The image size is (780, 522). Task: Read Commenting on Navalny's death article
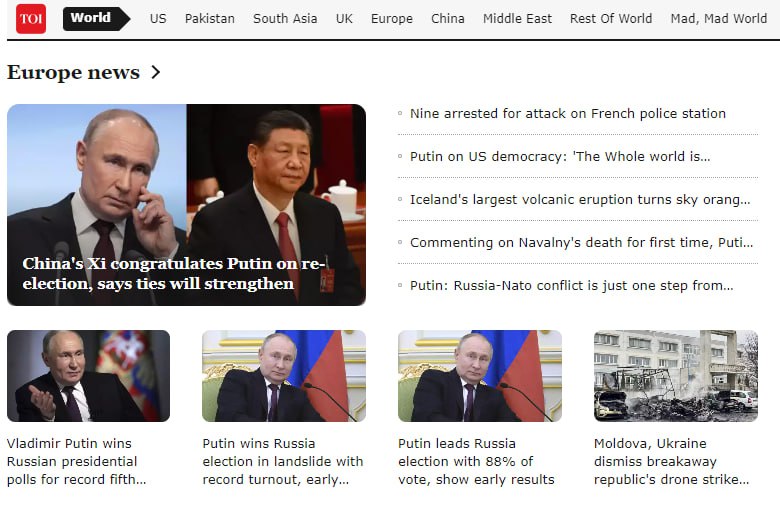click(582, 242)
